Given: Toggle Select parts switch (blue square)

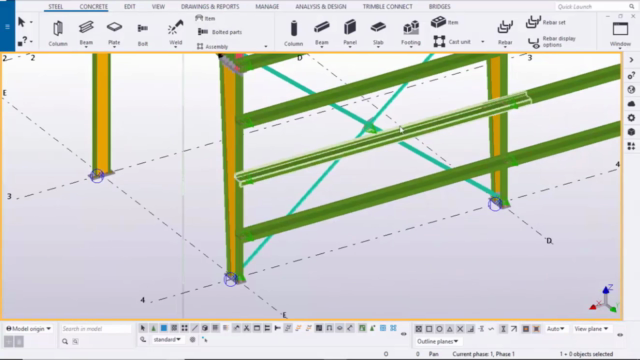Looking at the screenshot, I should [164, 328].
